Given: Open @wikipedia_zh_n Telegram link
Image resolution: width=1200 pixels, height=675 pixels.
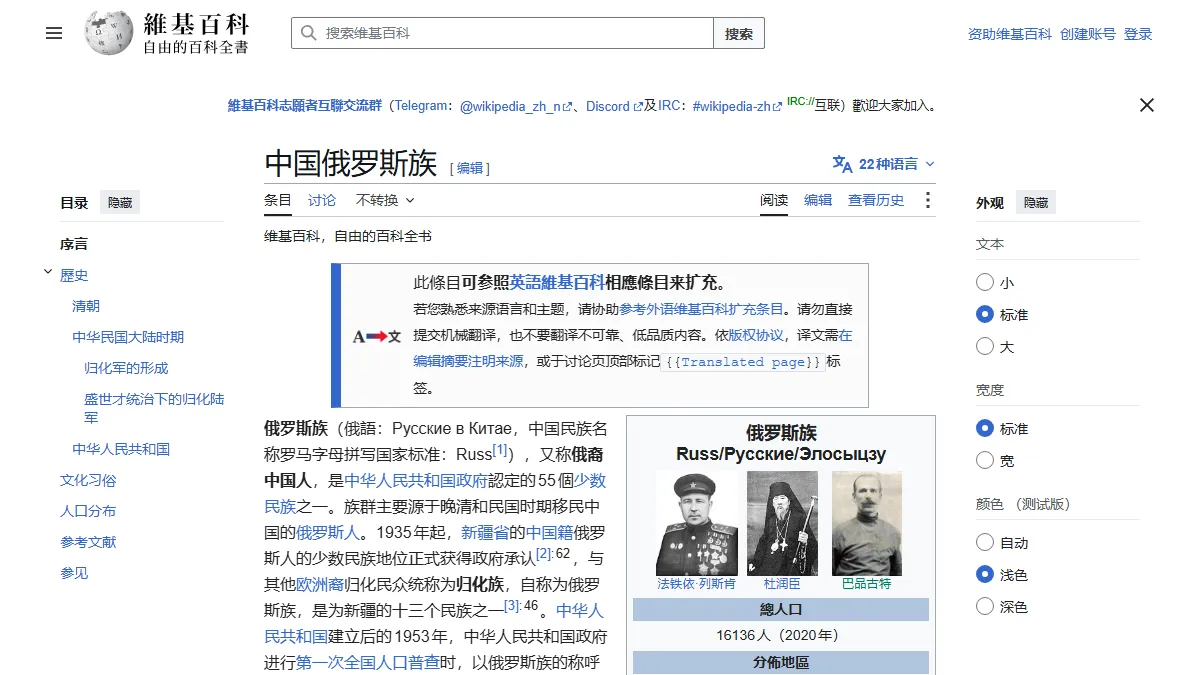Looking at the screenshot, I should [x=516, y=106].
